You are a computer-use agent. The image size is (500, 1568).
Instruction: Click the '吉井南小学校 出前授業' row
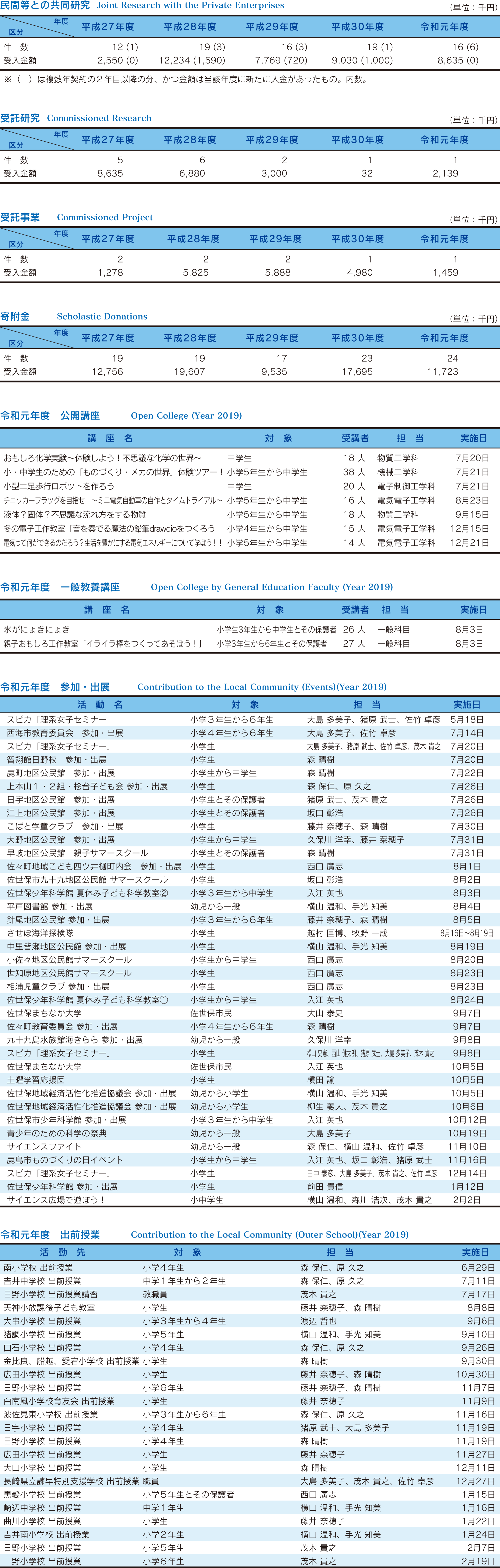pyautogui.click(x=250, y=1535)
